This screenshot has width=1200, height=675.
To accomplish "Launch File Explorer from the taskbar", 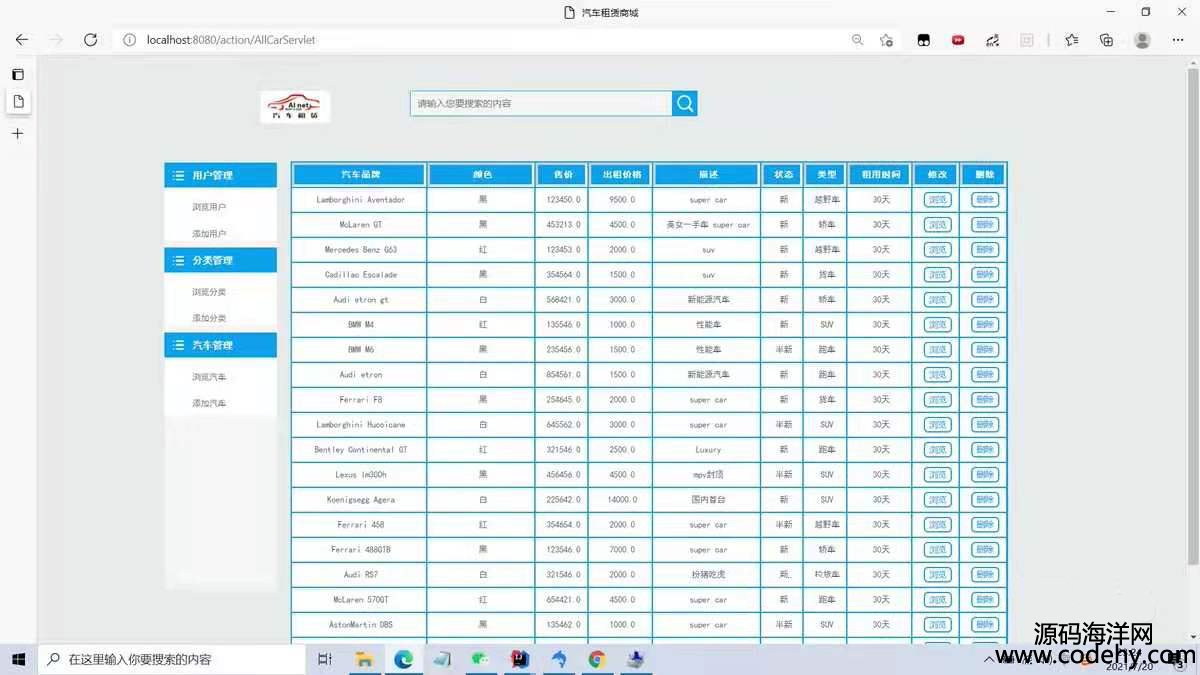I will pos(365,659).
